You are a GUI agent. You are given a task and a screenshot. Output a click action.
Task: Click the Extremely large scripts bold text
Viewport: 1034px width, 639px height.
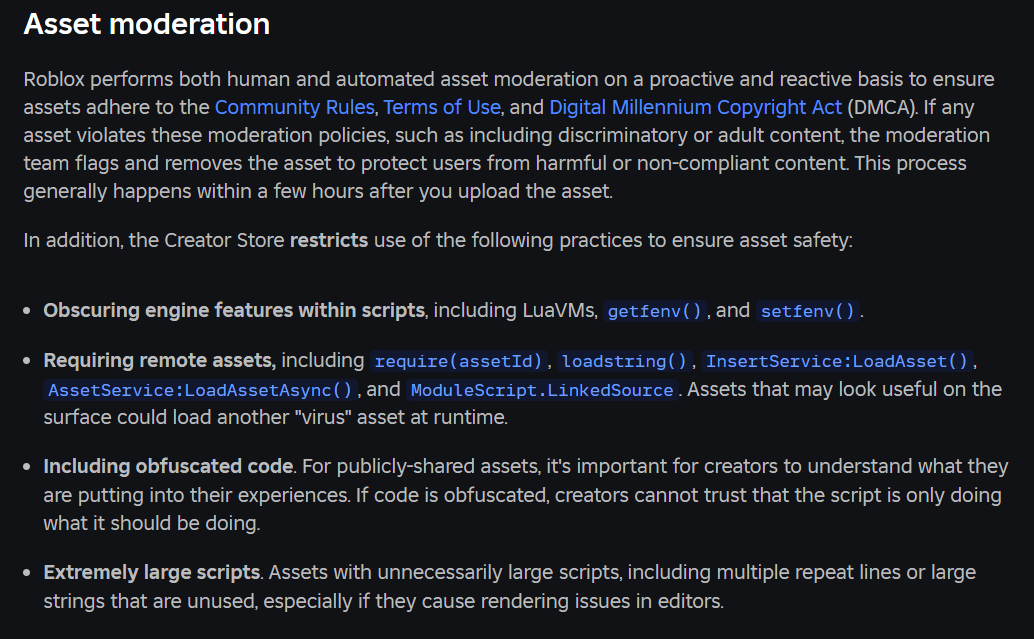(152, 573)
